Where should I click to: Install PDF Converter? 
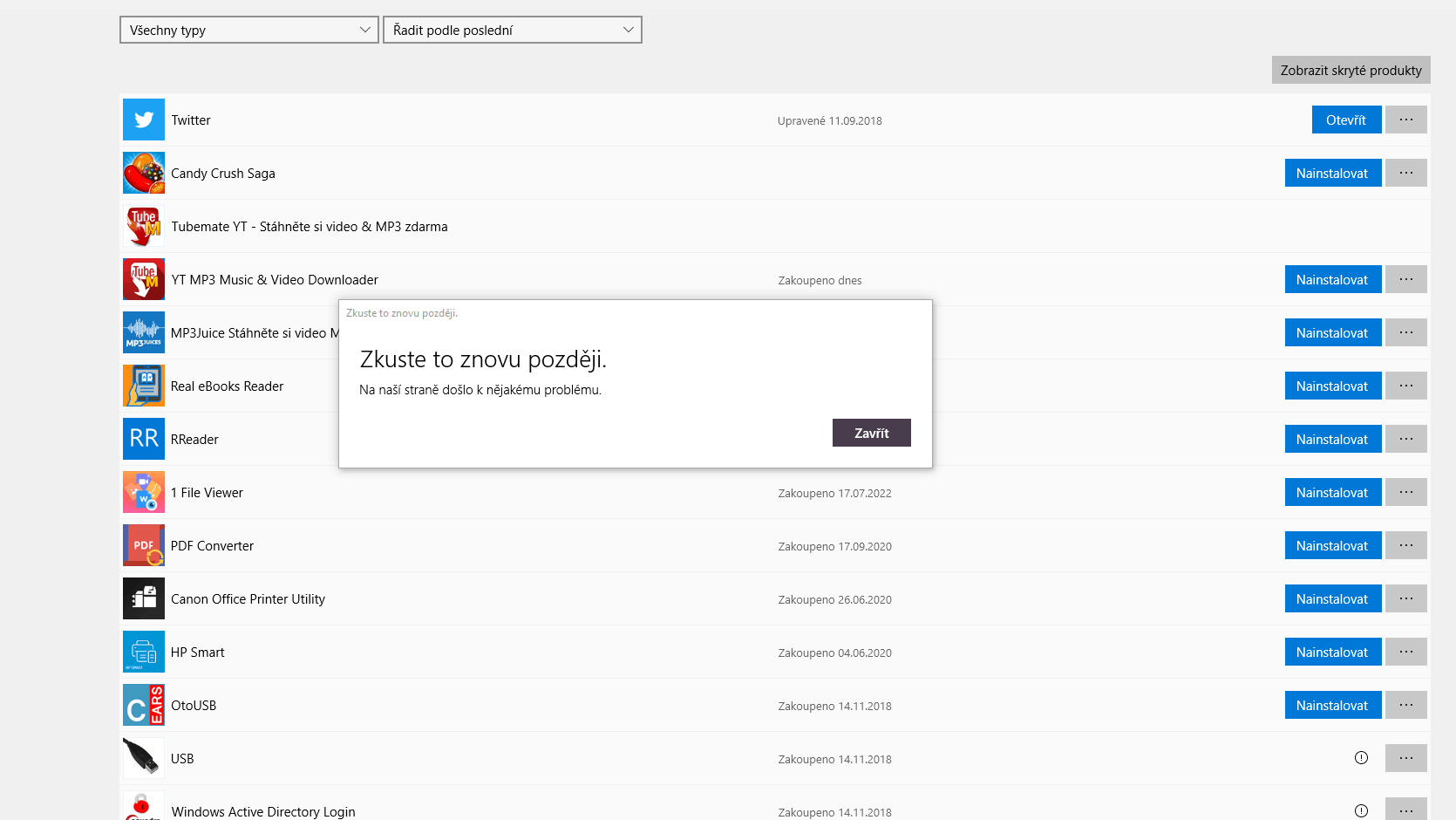1333,545
